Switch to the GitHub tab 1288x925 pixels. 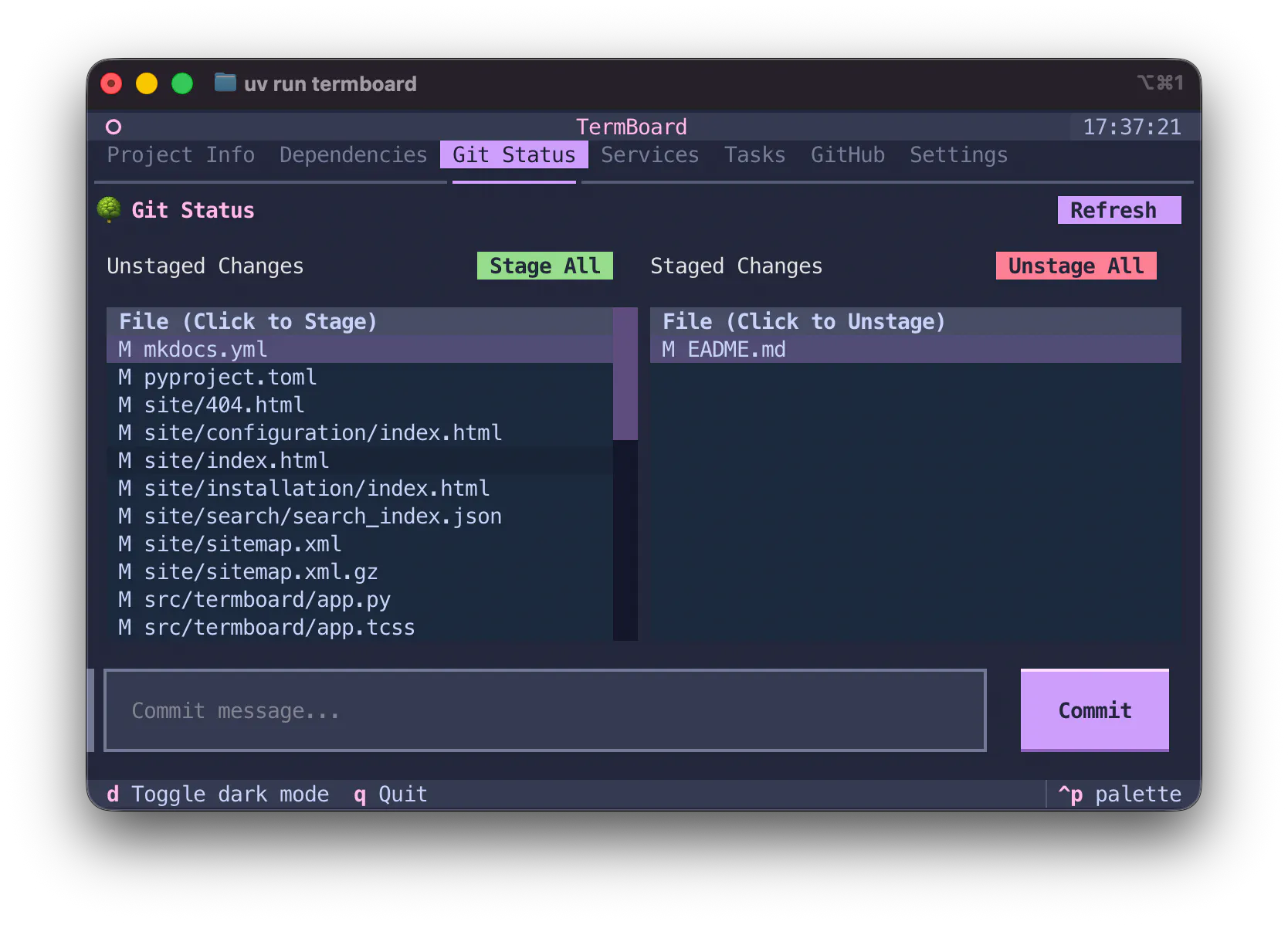848,154
